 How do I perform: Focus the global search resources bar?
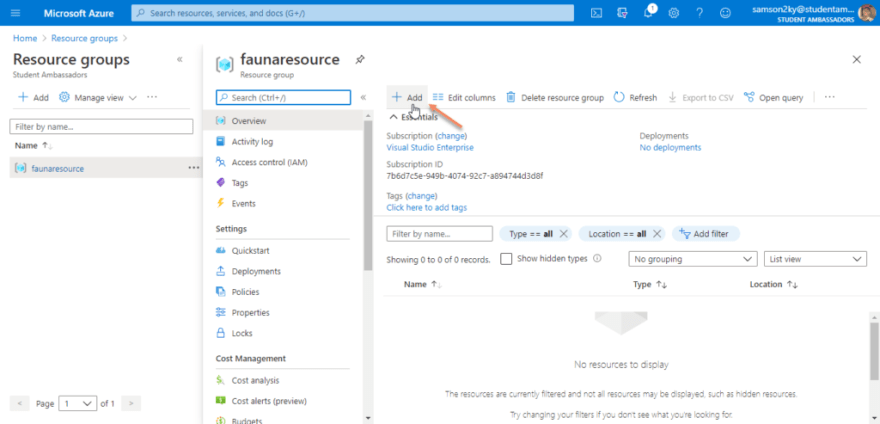coord(352,12)
